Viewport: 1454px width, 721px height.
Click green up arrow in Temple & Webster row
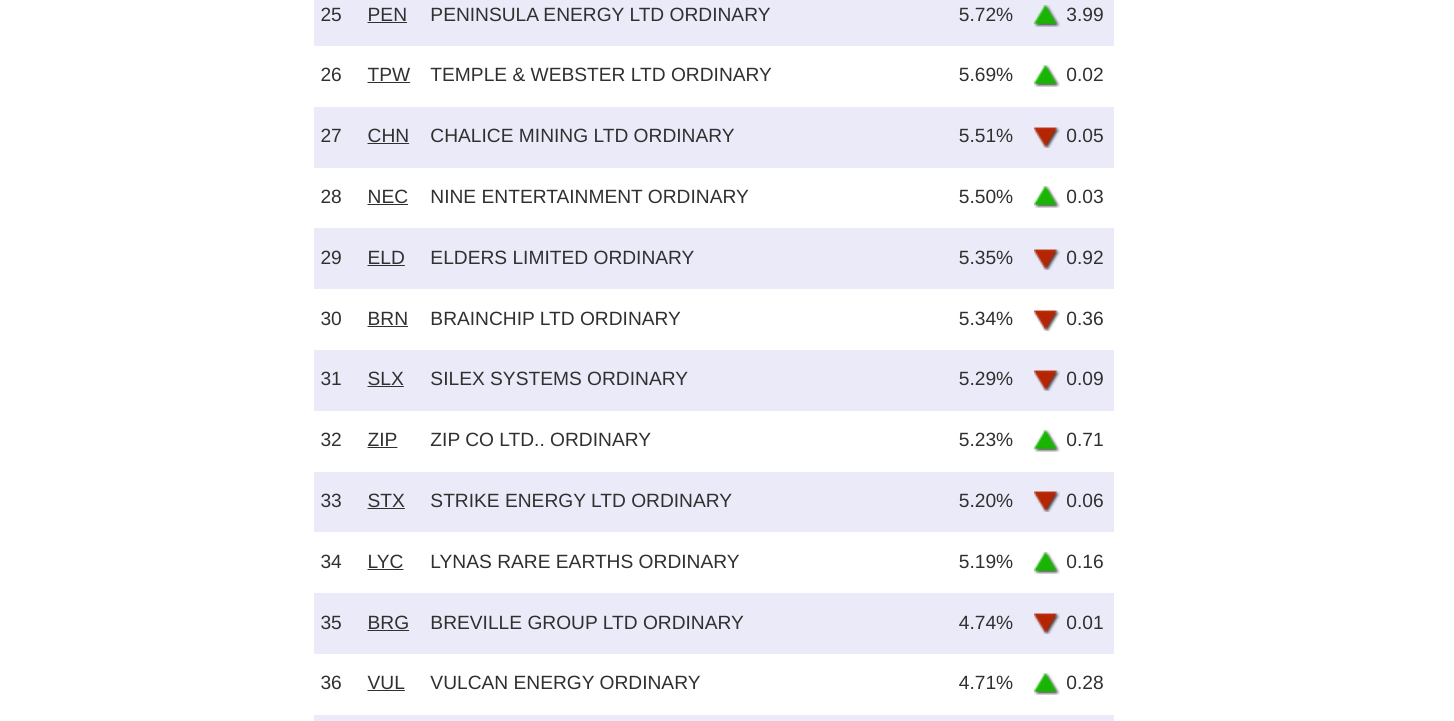click(x=1046, y=76)
